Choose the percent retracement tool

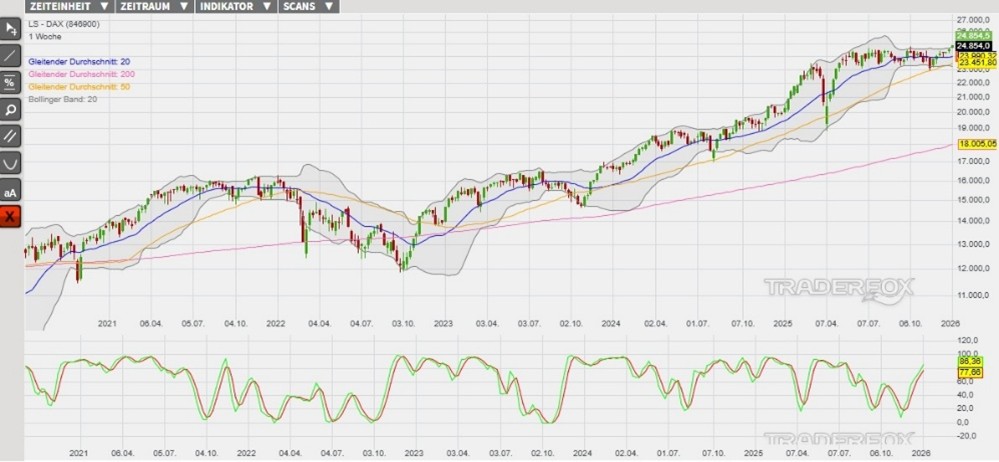10,82
